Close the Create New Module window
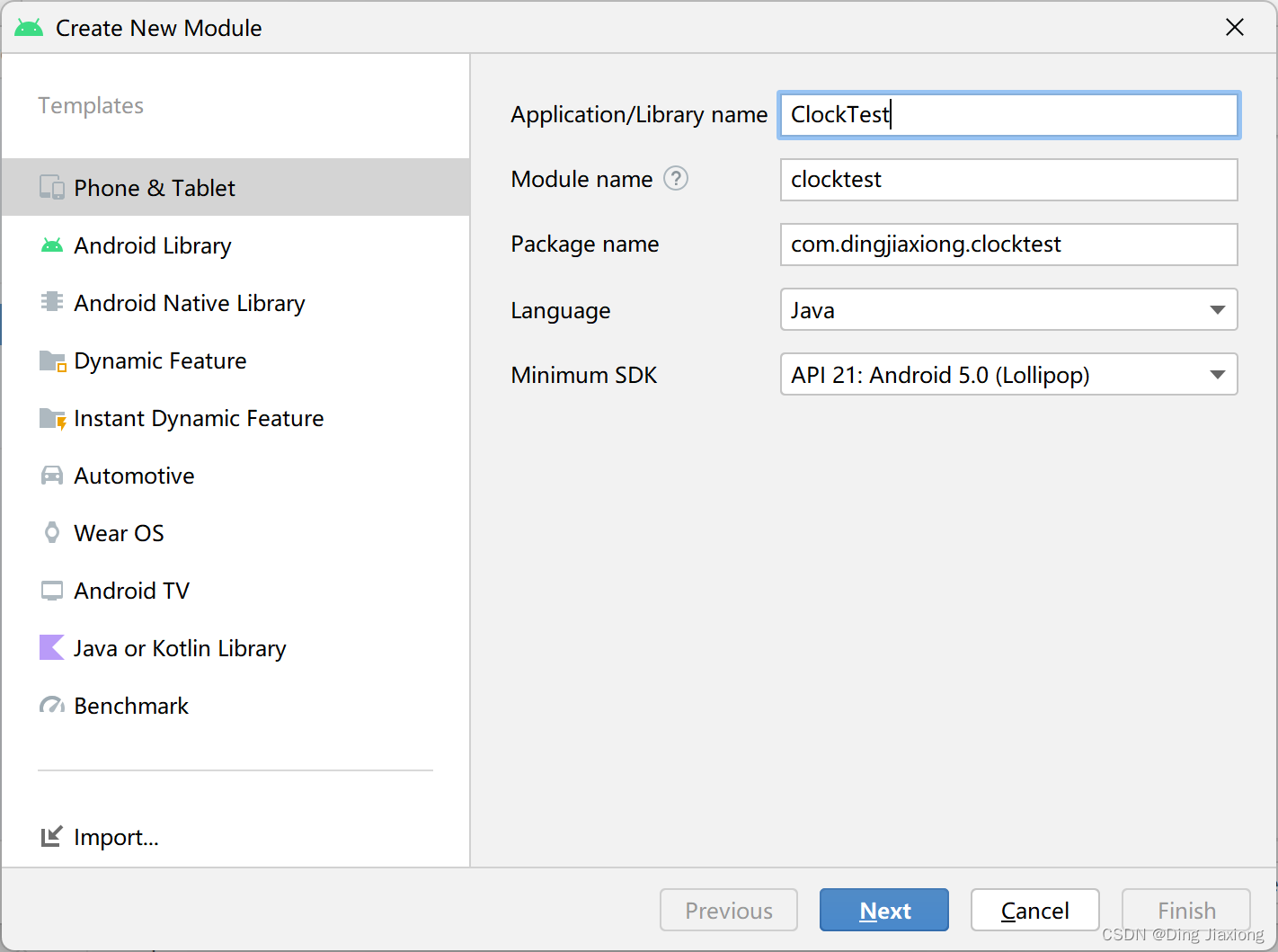This screenshot has height=952, width=1278. [x=1235, y=28]
